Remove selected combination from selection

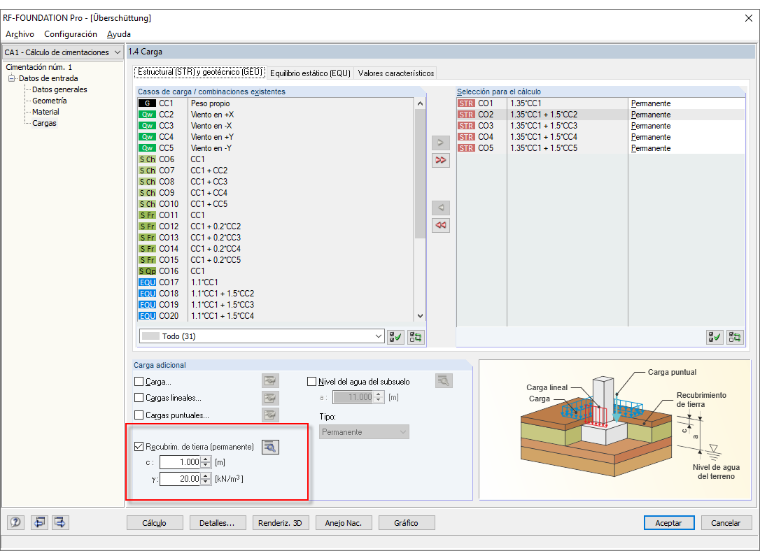[x=441, y=208]
